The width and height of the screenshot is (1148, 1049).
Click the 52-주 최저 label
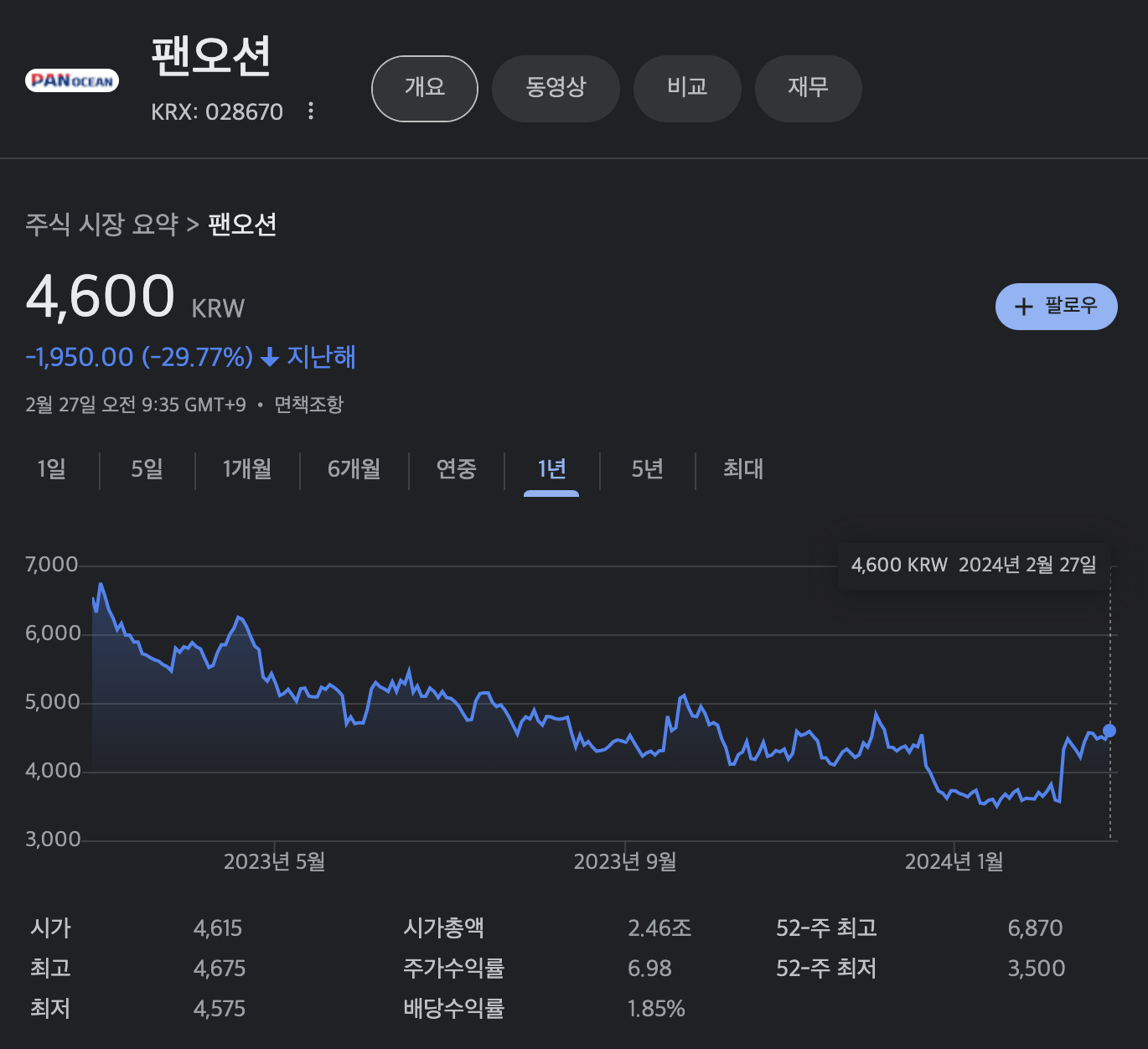[x=826, y=969]
